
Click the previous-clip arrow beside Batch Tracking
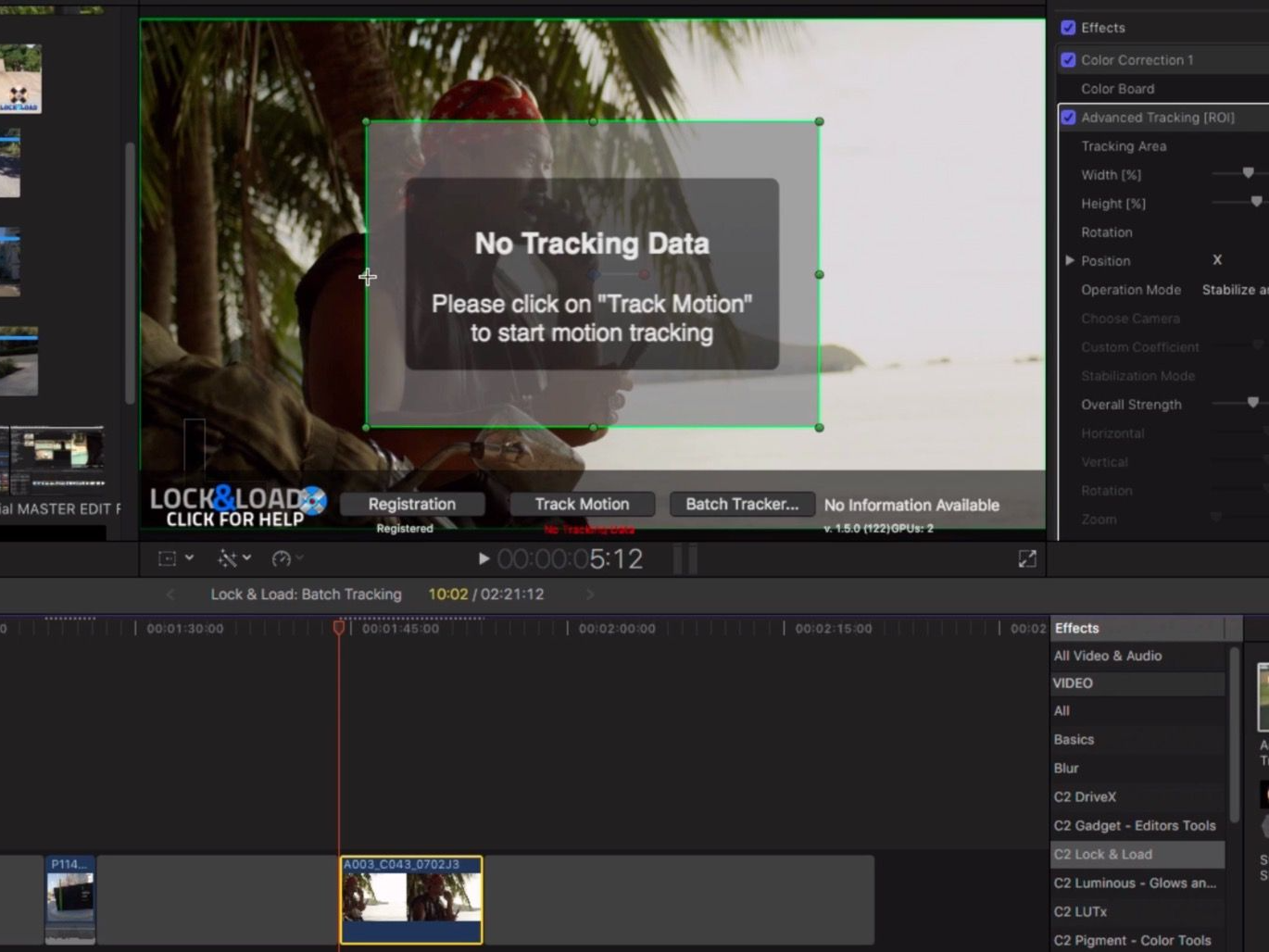click(x=170, y=594)
